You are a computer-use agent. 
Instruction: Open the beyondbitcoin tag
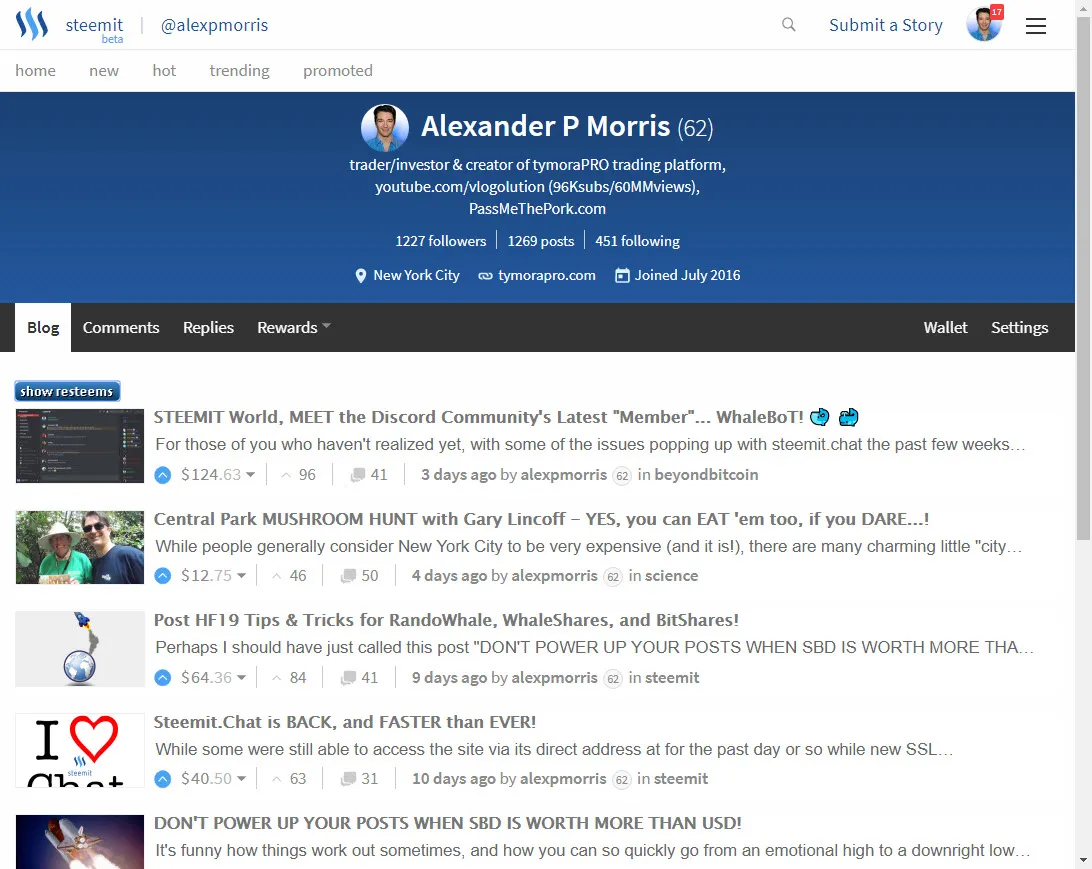click(706, 475)
